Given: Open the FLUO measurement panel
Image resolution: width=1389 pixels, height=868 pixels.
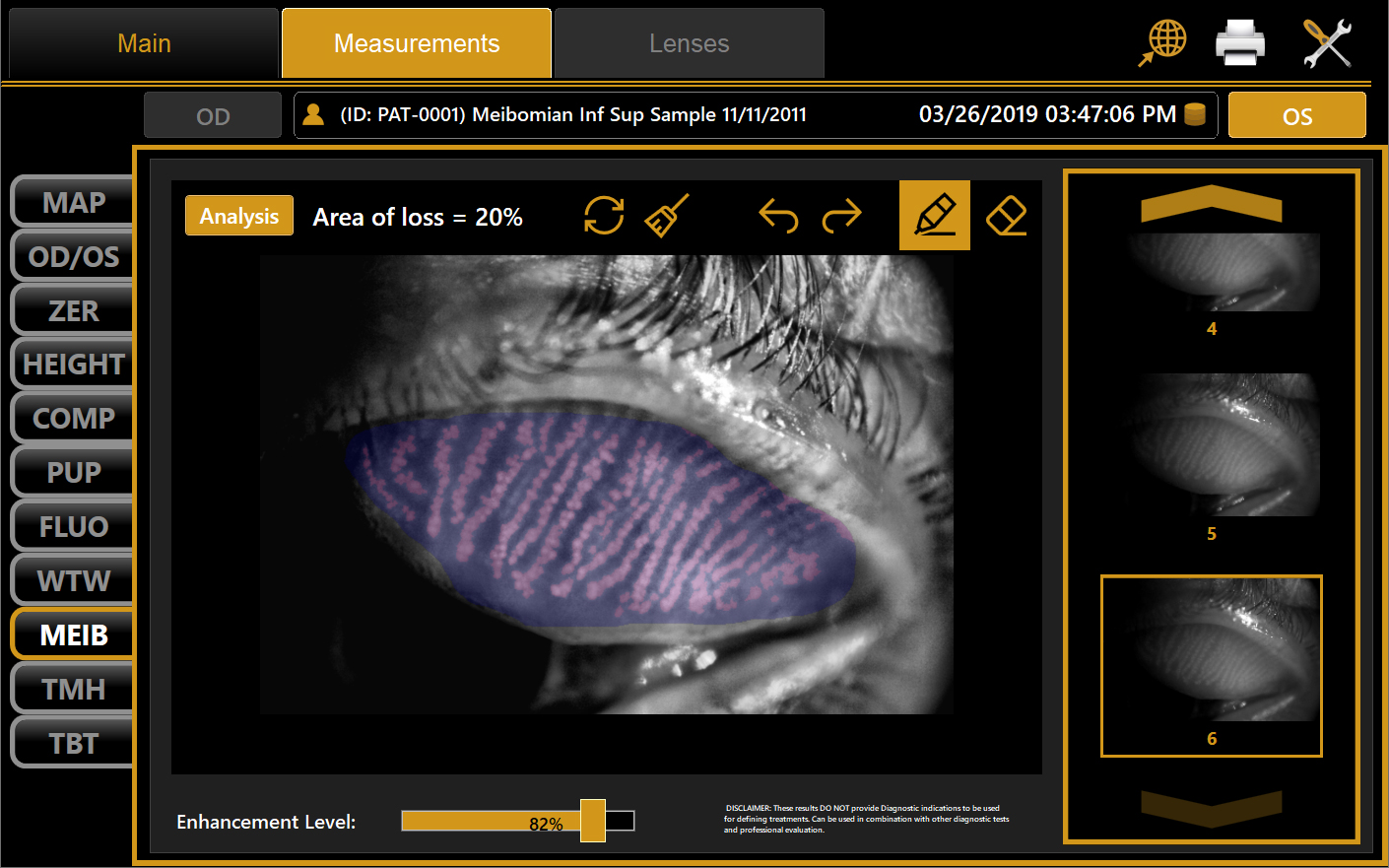Looking at the screenshot, I should (x=71, y=525).
